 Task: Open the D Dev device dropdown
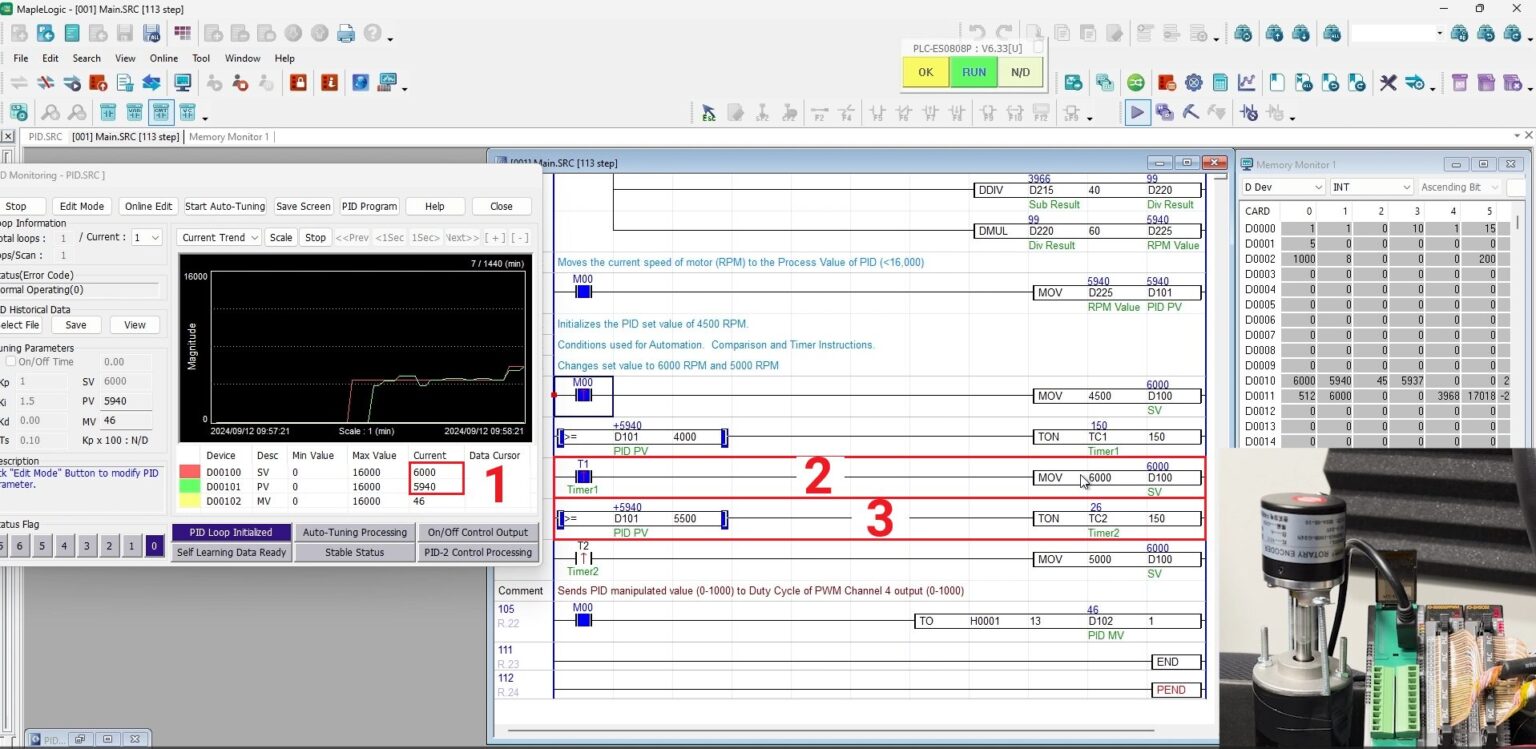[1282, 186]
